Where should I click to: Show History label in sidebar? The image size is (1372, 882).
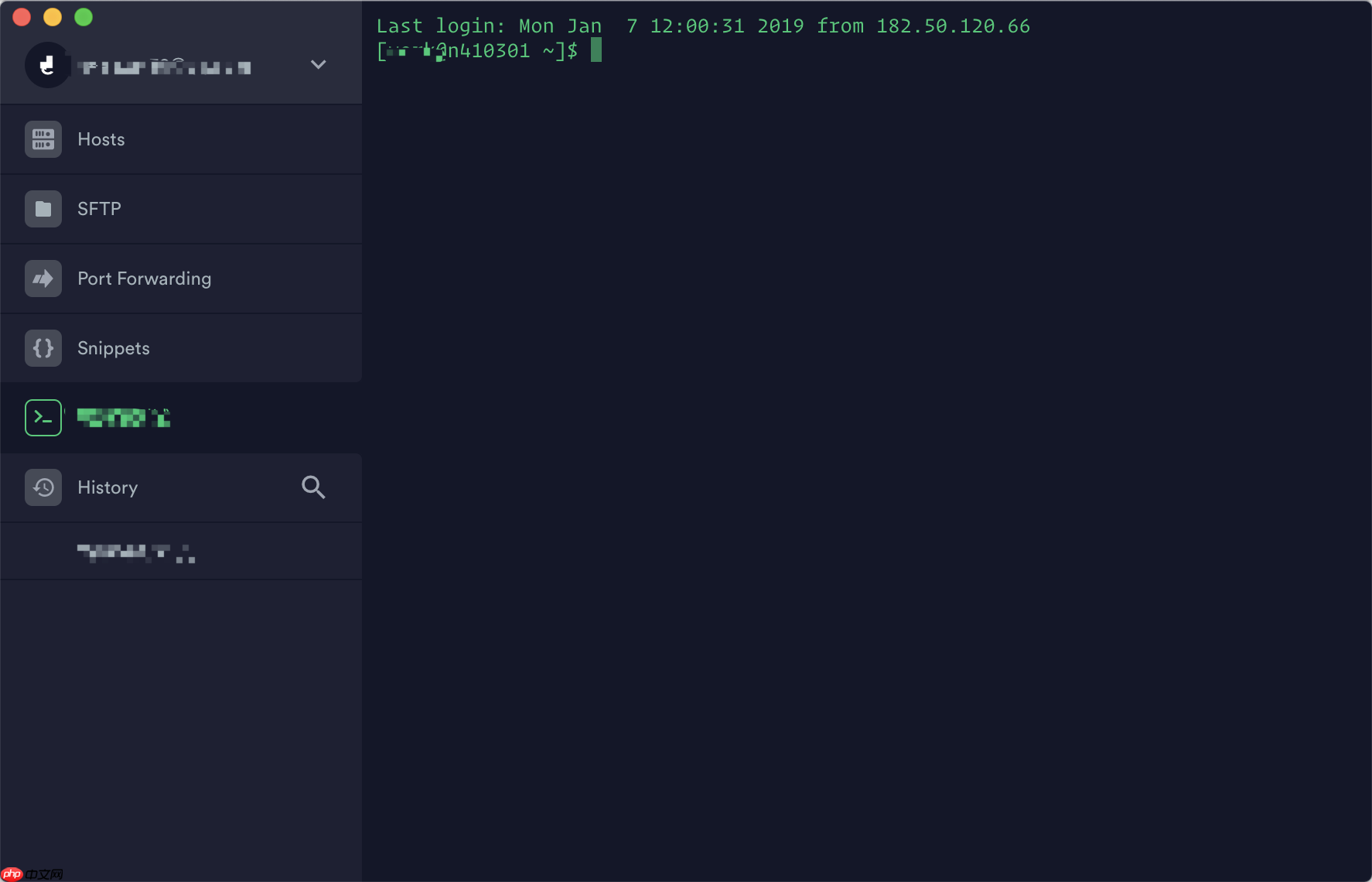(x=108, y=487)
